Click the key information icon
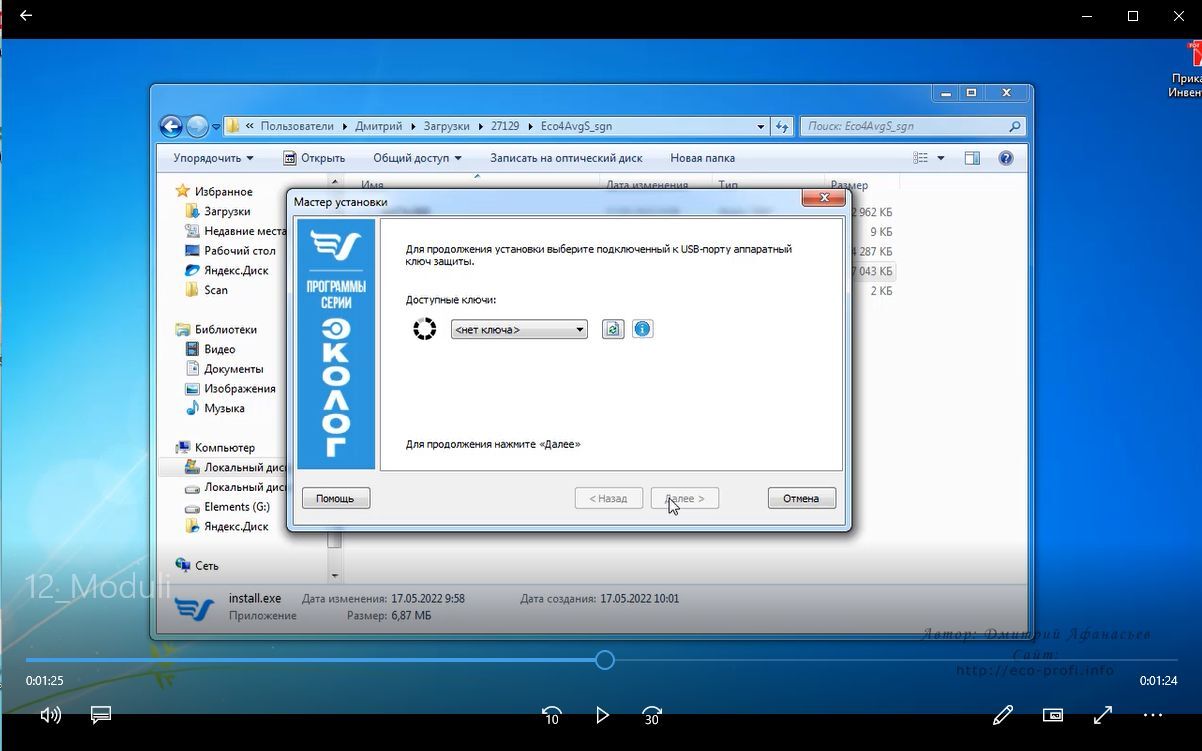The image size is (1202, 751). [x=643, y=329]
